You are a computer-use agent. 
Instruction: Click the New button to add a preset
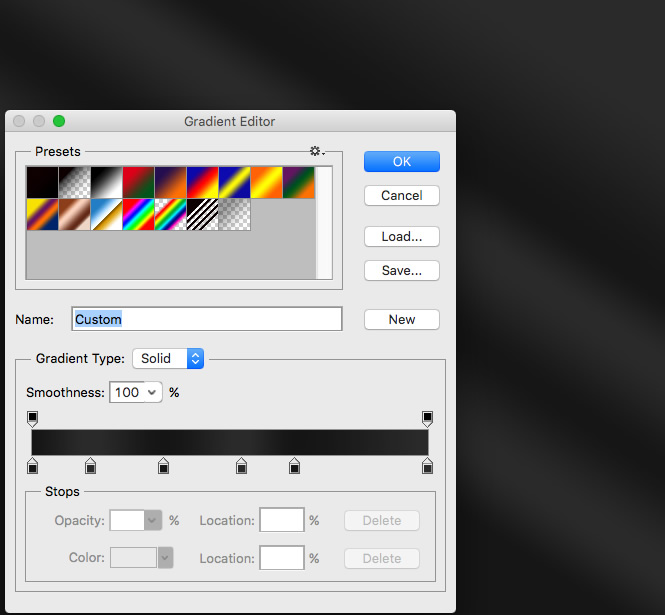pyautogui.click(x=401, y=319)
